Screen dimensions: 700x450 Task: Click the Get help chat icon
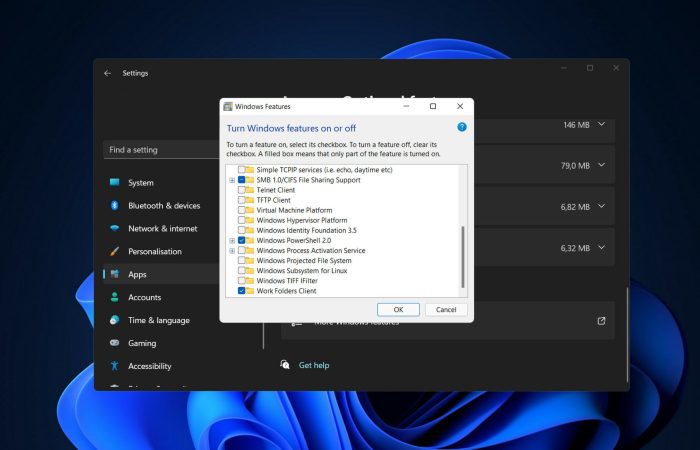pyautogui.click(x=285, y=365)
